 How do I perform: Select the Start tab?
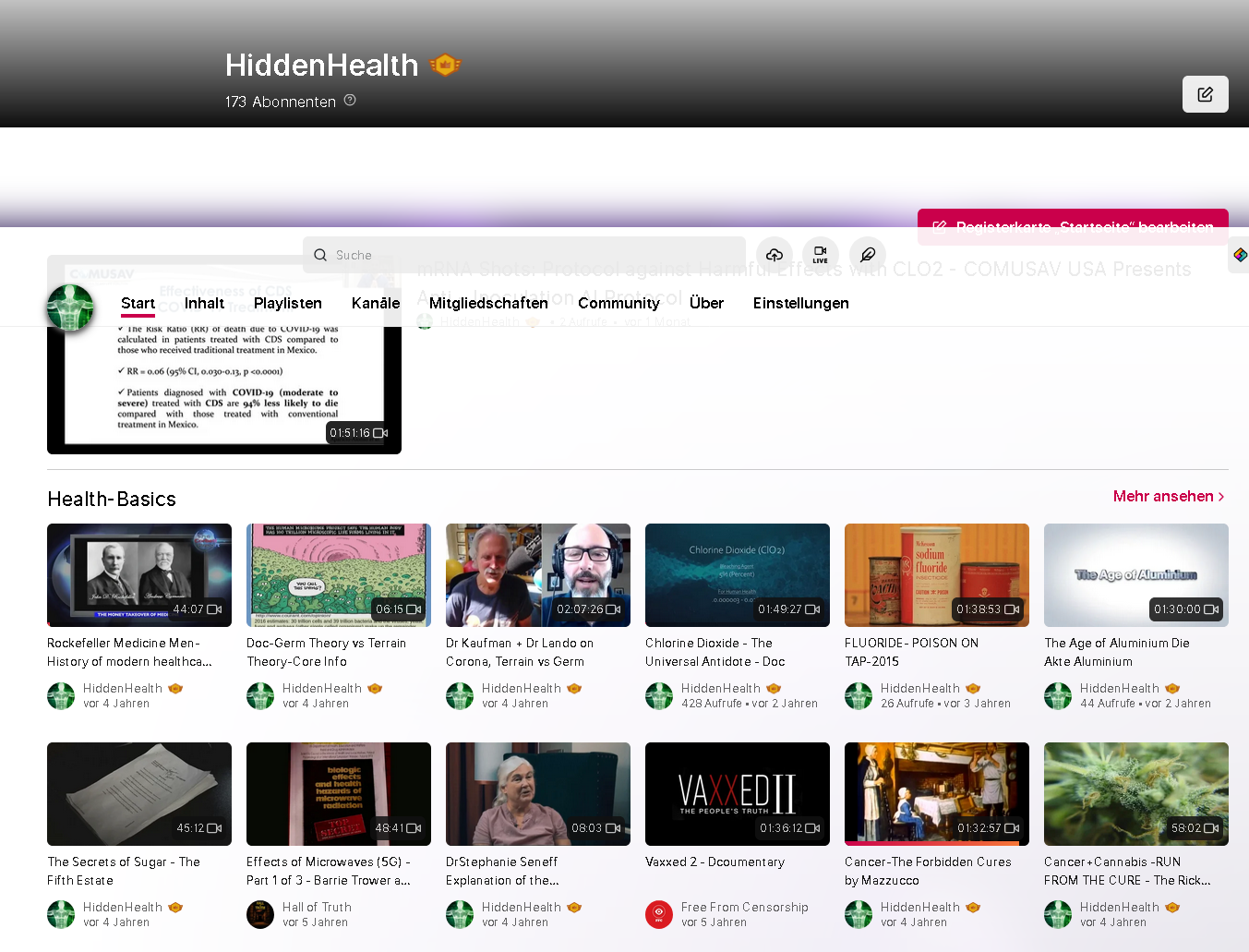coord(138,303)
